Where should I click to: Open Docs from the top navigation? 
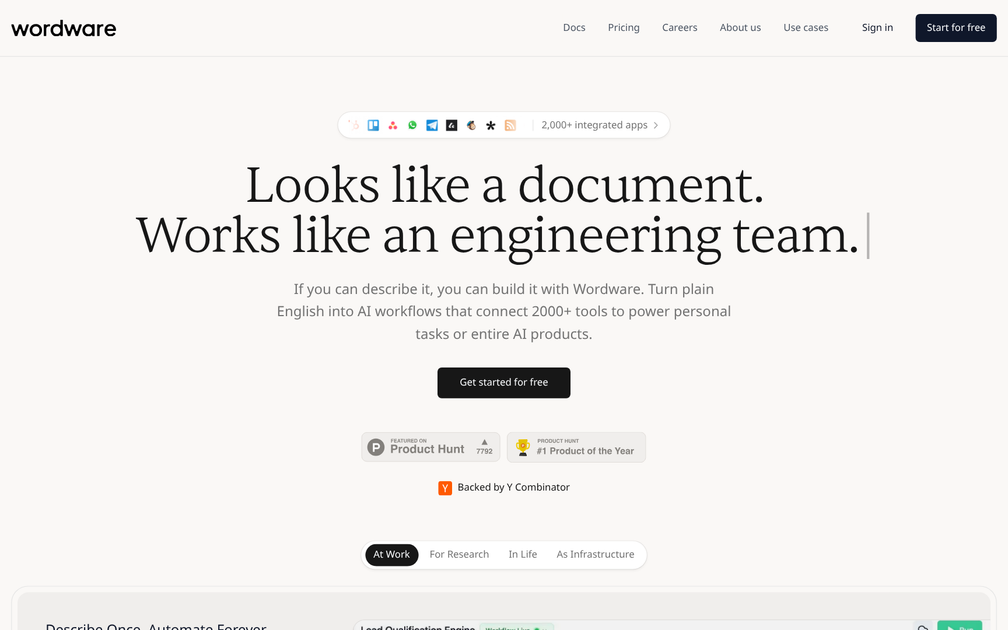pyautogui.click(x=574, y=27)
